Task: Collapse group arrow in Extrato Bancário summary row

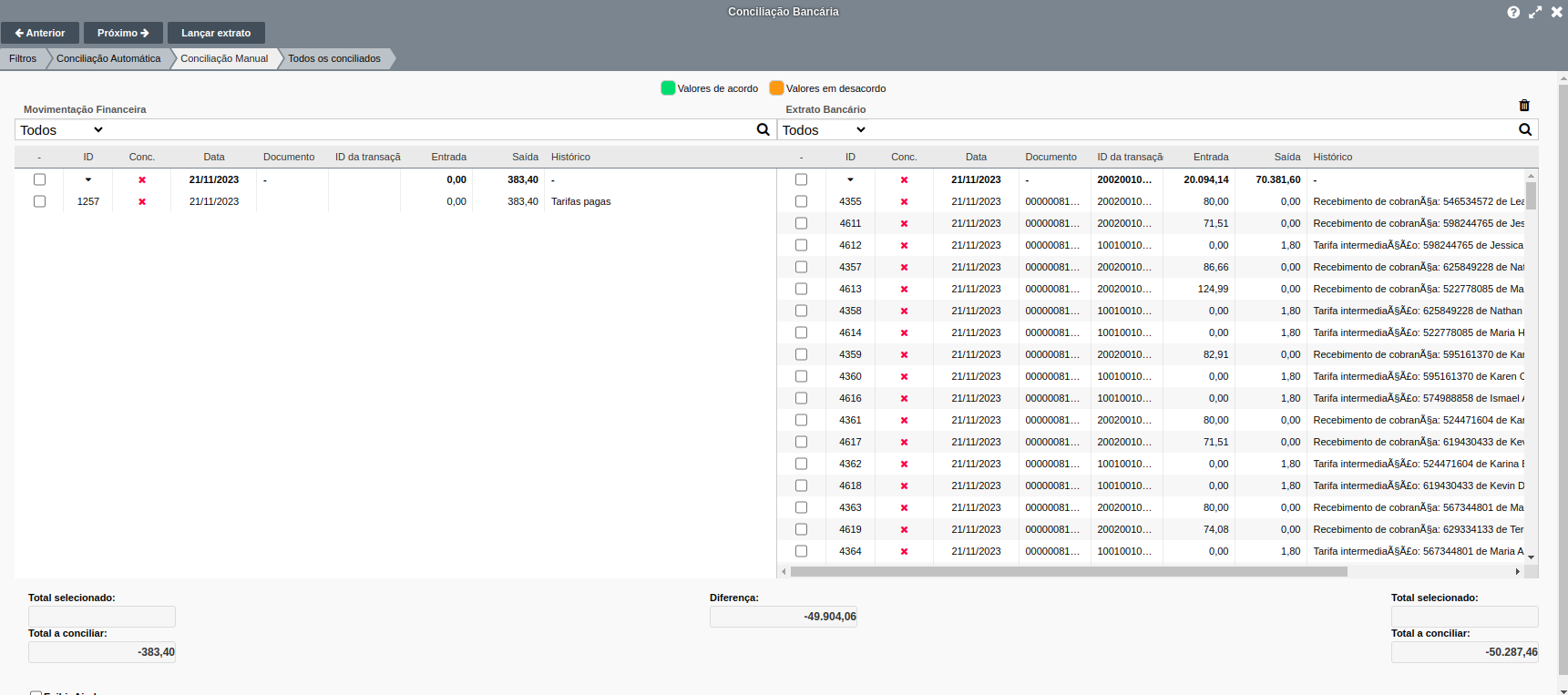Action: 850,179
